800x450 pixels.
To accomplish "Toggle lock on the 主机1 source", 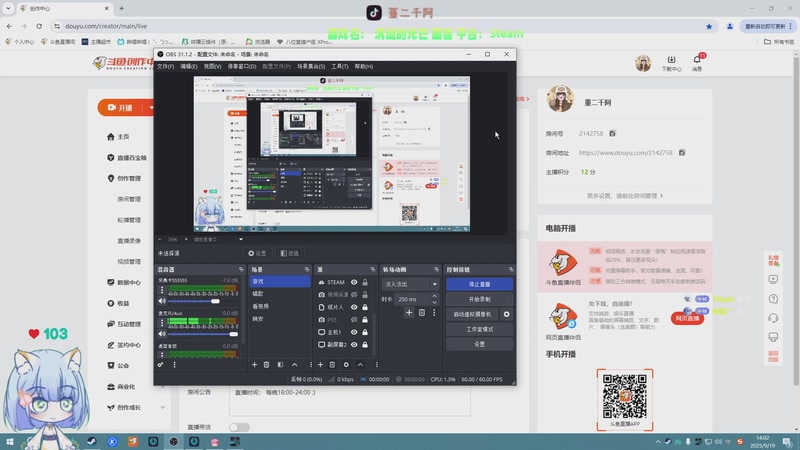I will (365, 332).
